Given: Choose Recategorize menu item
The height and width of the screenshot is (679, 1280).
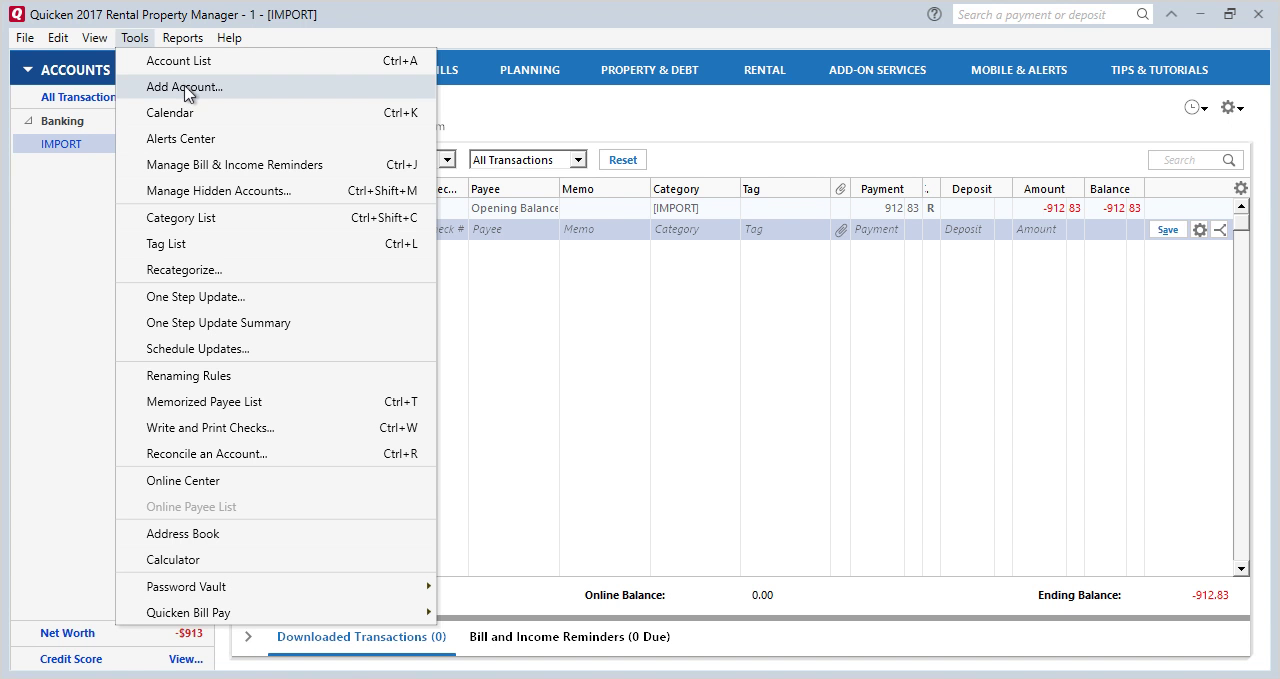Looking at the screenshot, I should (275, 270).
